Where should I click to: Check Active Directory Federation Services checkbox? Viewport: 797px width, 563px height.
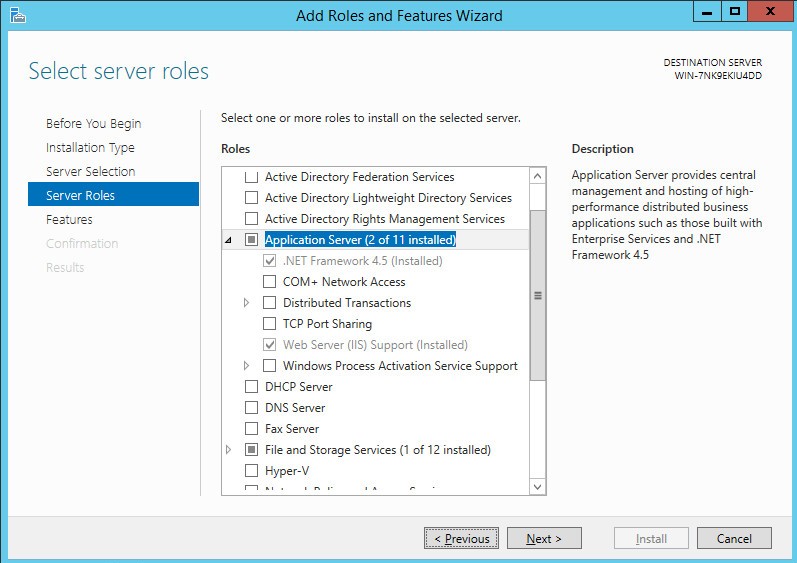point(251,177)
